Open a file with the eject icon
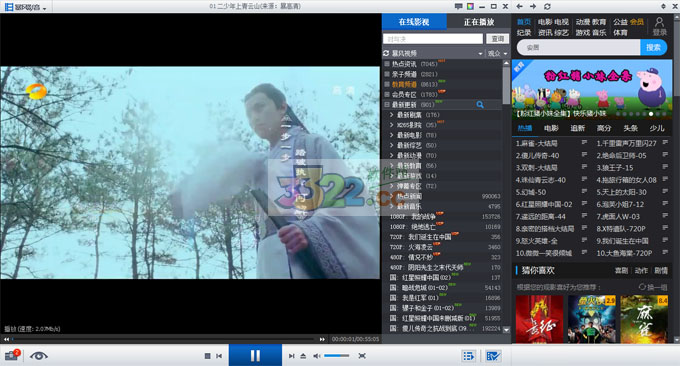The height and width of the screenshot is (366, 680). tap(303, 356)
